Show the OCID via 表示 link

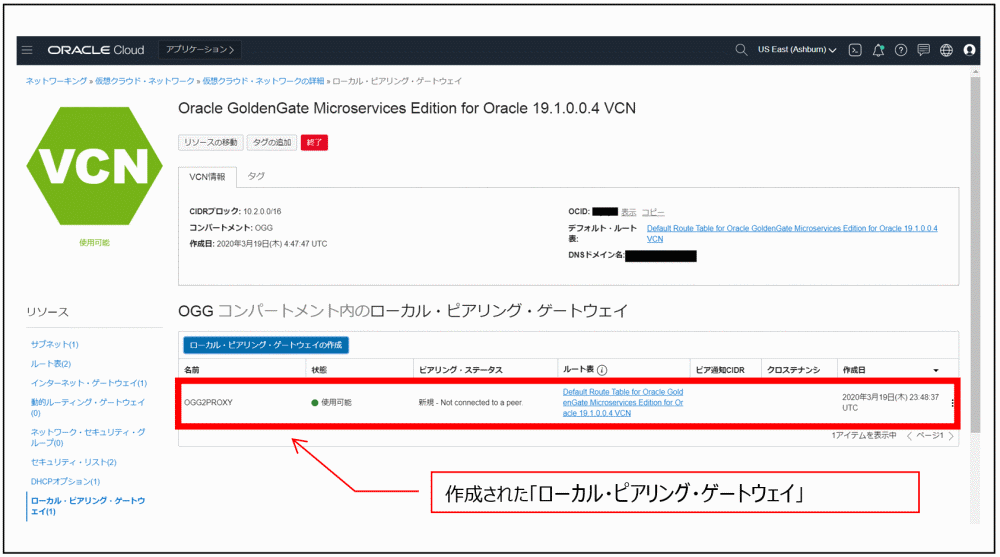pos(628,212)
